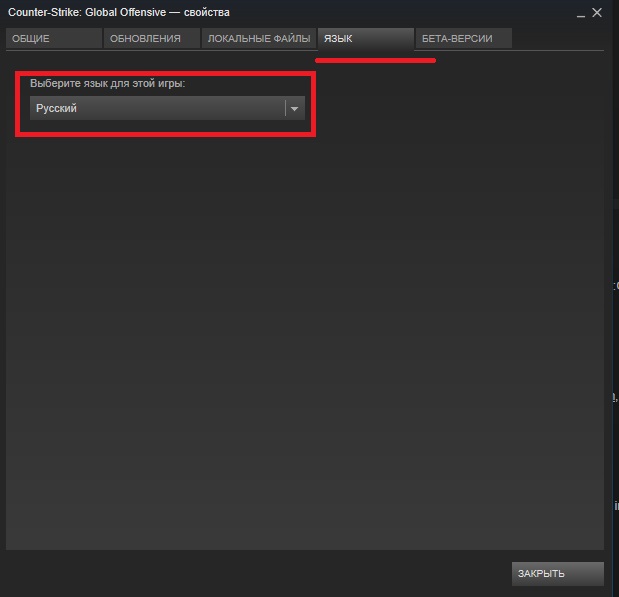Screen dimensions: 619x597
Task: Close the properties window with X
Action: click(x=596, y=13)
